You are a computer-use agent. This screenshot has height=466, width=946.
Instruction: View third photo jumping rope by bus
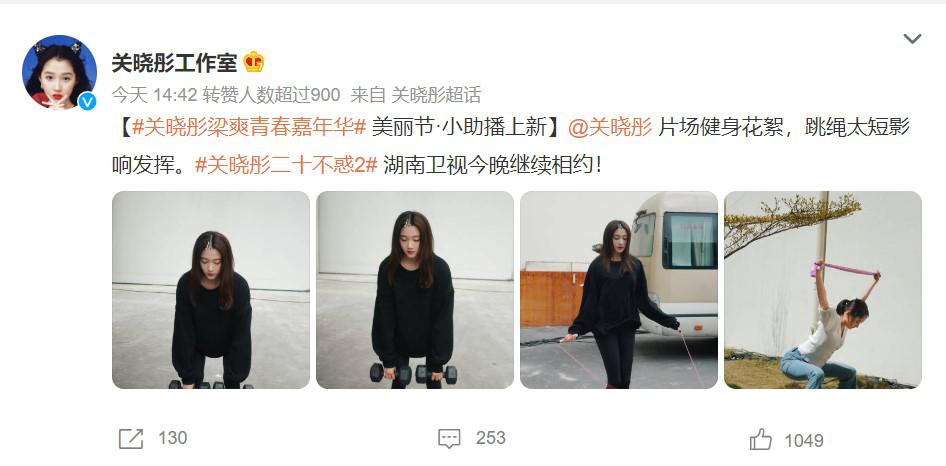pyautogui.click(x=619, y=290)
